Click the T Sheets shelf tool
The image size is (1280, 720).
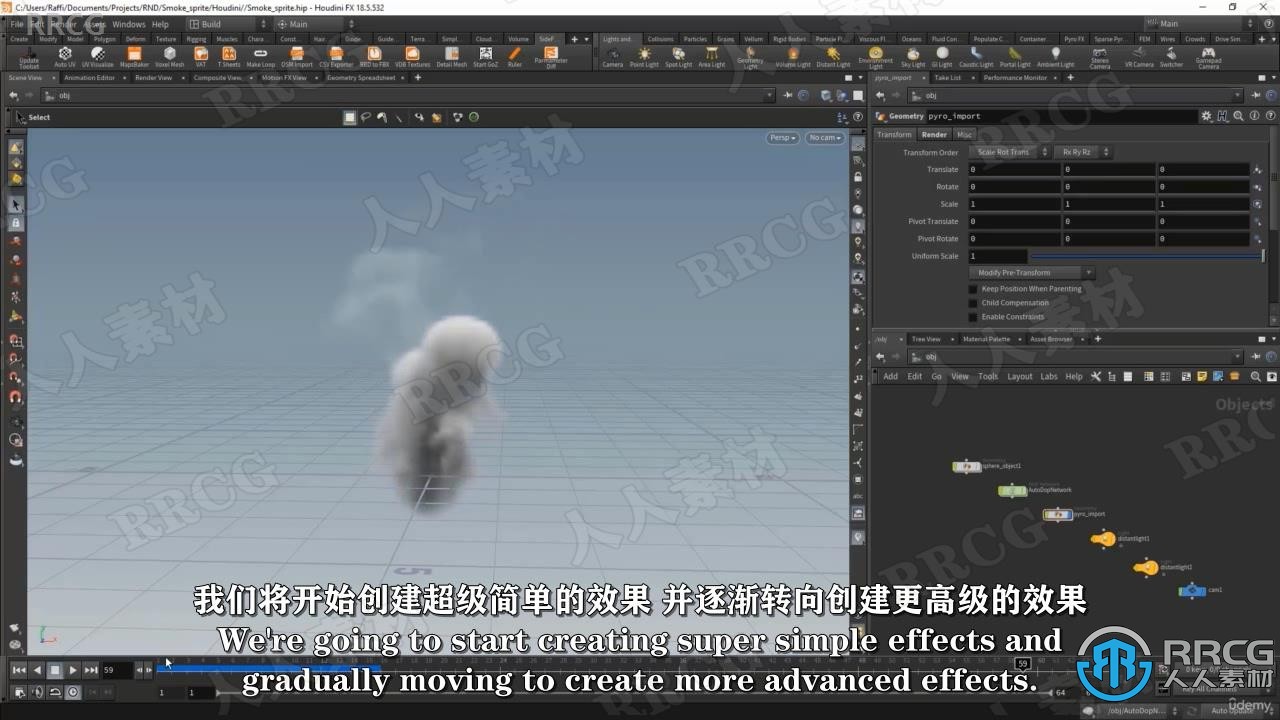coord(229,56)
